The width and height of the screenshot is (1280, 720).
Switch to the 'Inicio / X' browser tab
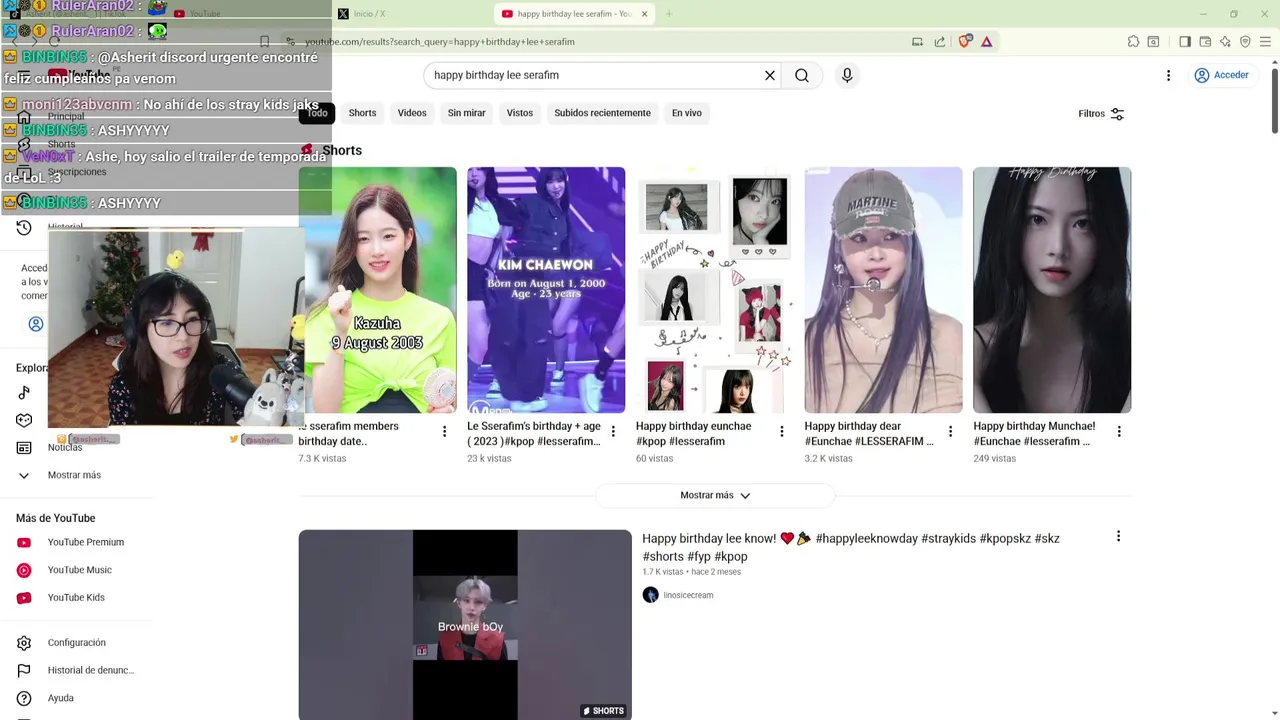410,14
